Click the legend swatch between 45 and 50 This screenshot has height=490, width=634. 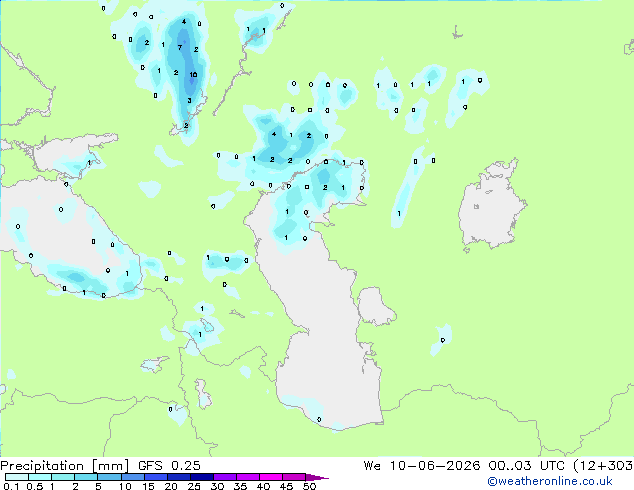click(294, 477)
